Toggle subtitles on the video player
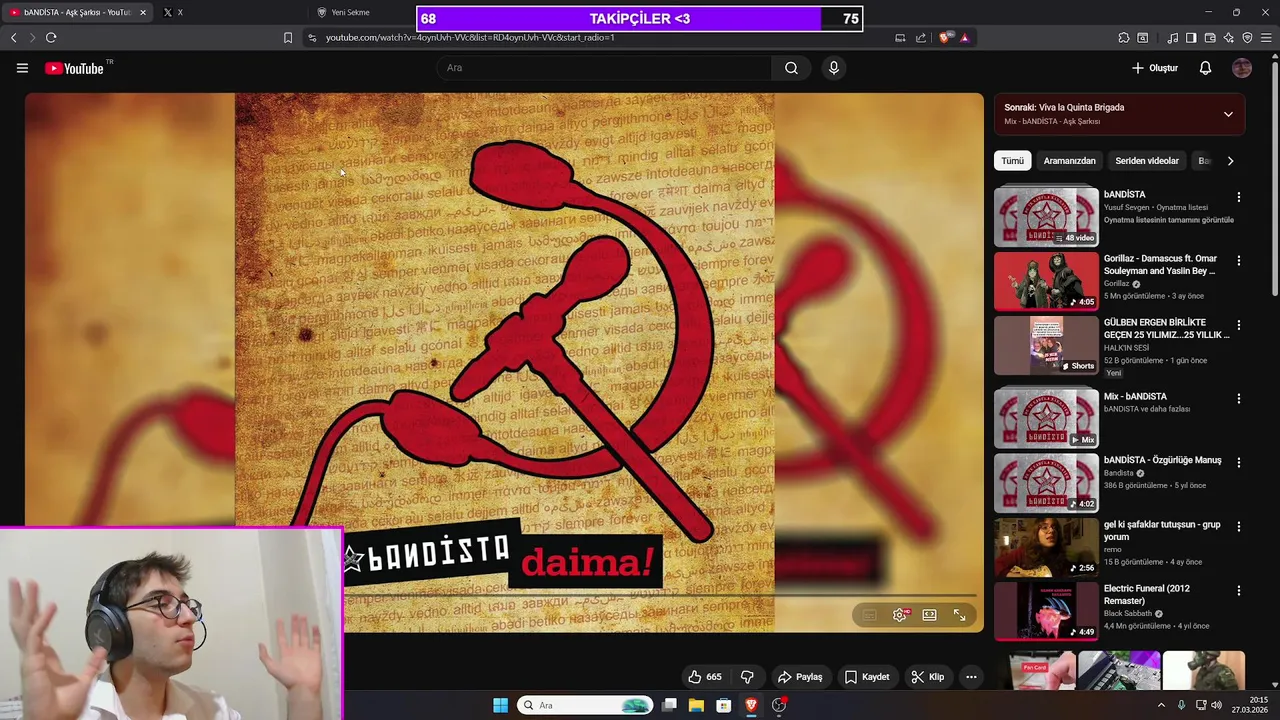1280x720 pixels. pos(870,615)
